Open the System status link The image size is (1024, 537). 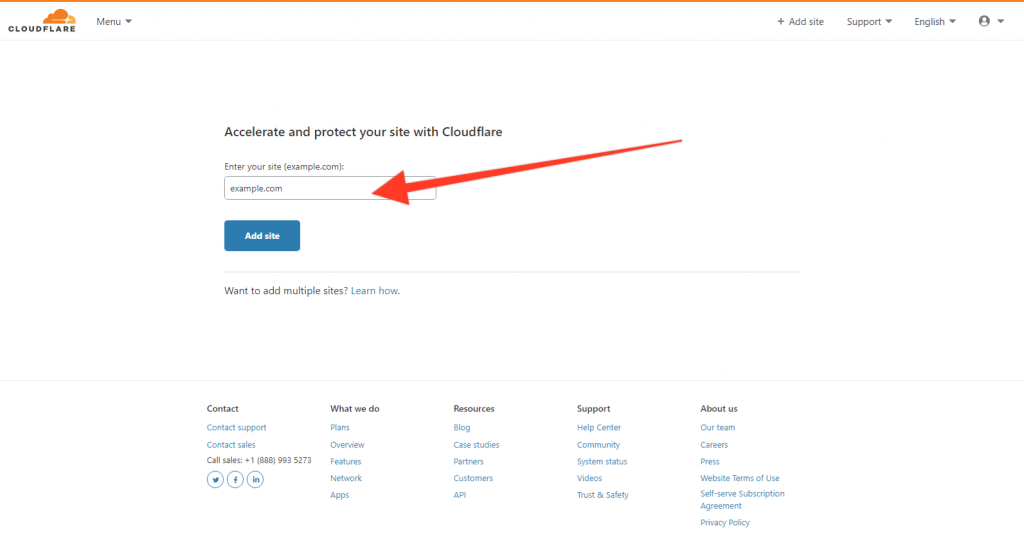point(601,461)
